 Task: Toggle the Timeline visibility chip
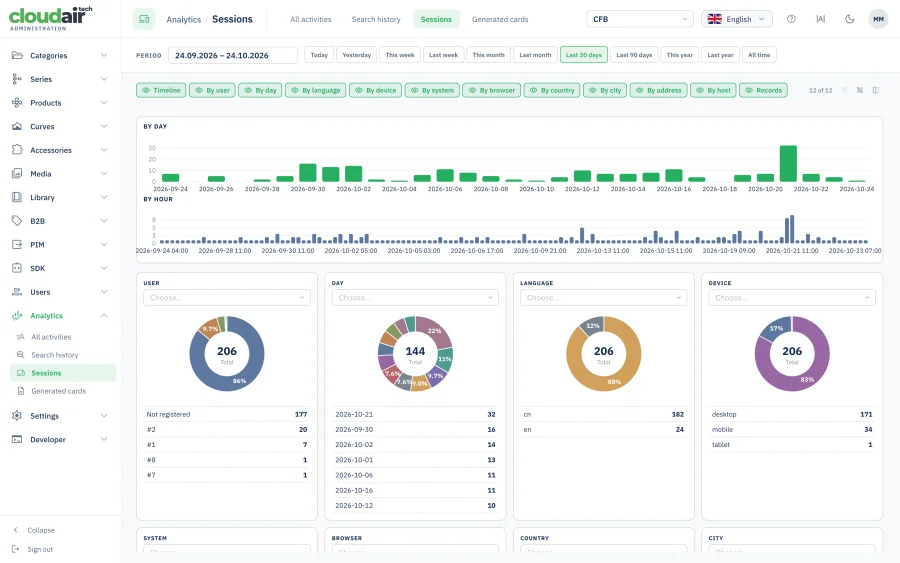(x=161, y=90)
